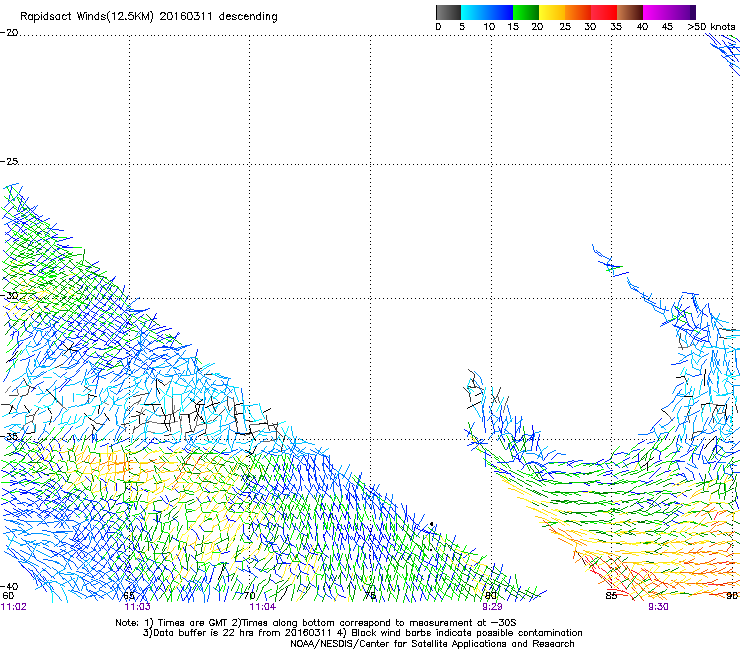
Task: Click the 9:30 swath time label
Action: pyautogui.click(x=658, y=607)
